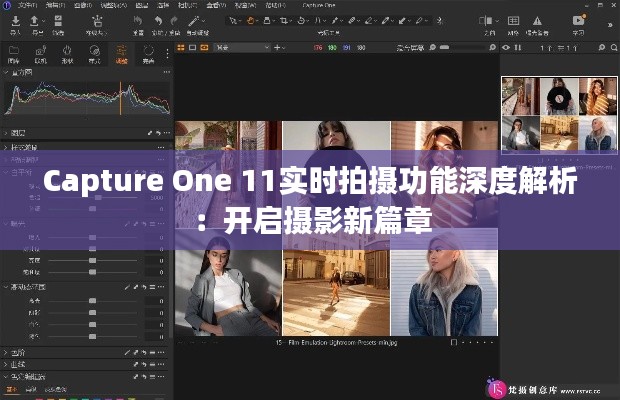Click the reset arrow in High Dynamic Range header
Image resolution: width=620 pixels, height=400 pixels.
point(144,287)
